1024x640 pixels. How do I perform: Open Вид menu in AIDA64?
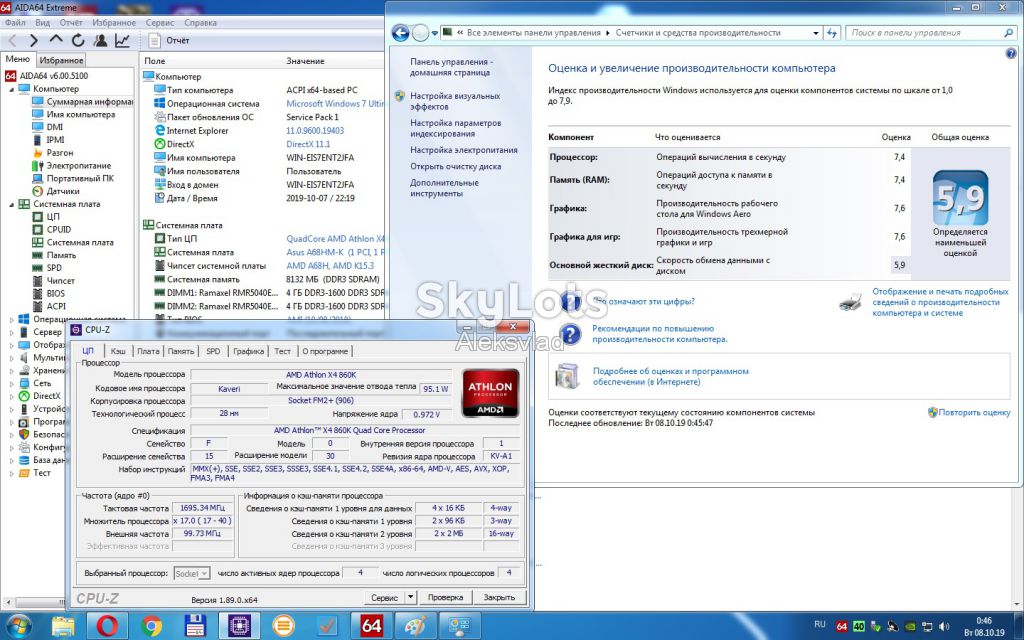click(x=42, y=22)
